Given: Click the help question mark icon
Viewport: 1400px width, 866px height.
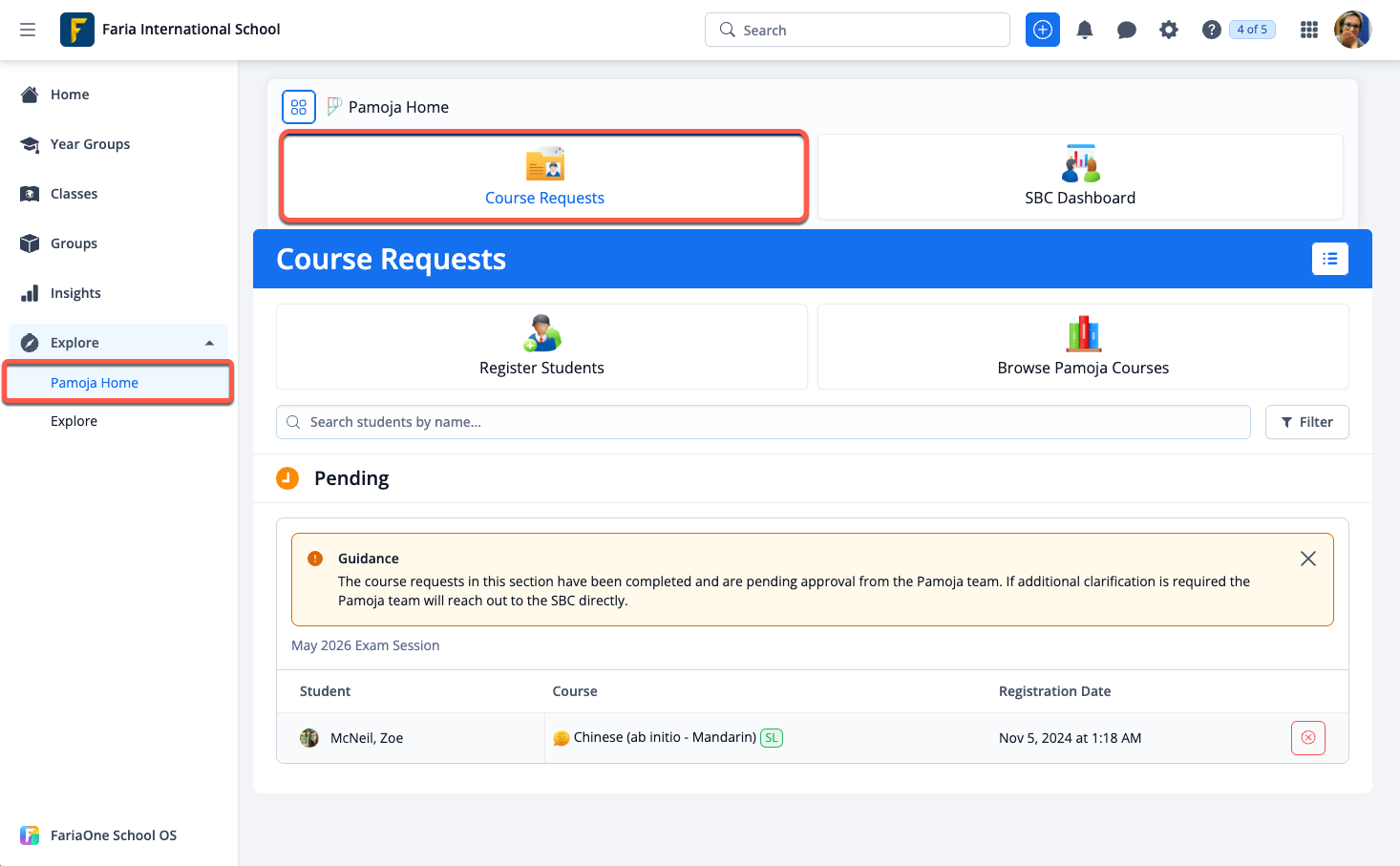Looking at the screenshot, I should click(x=1211, y=30).
